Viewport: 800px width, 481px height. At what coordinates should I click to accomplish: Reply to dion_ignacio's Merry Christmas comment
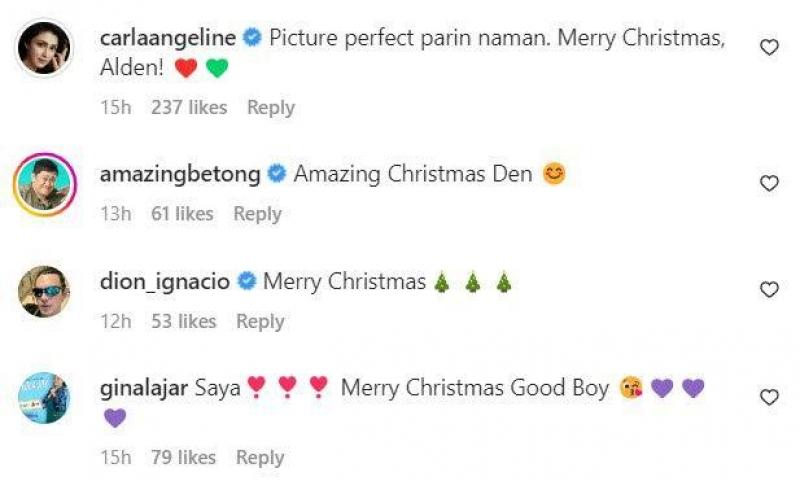[260, 321]
